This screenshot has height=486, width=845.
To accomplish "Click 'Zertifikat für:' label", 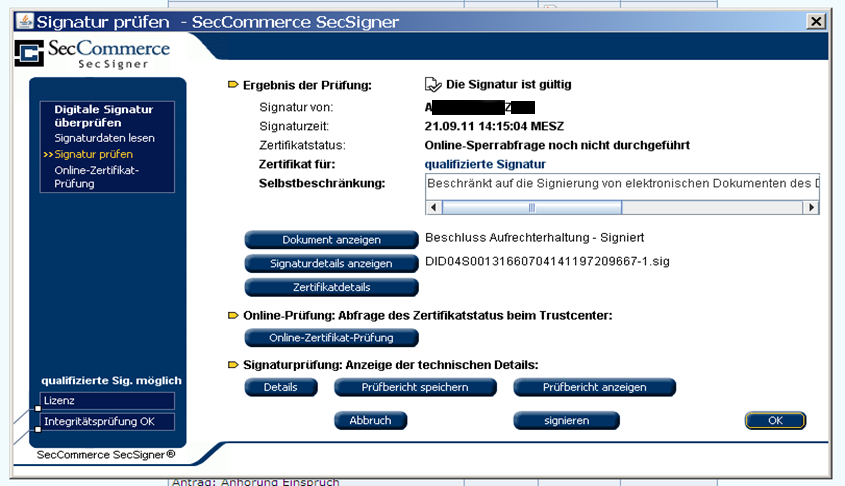I will click(297, 164).
